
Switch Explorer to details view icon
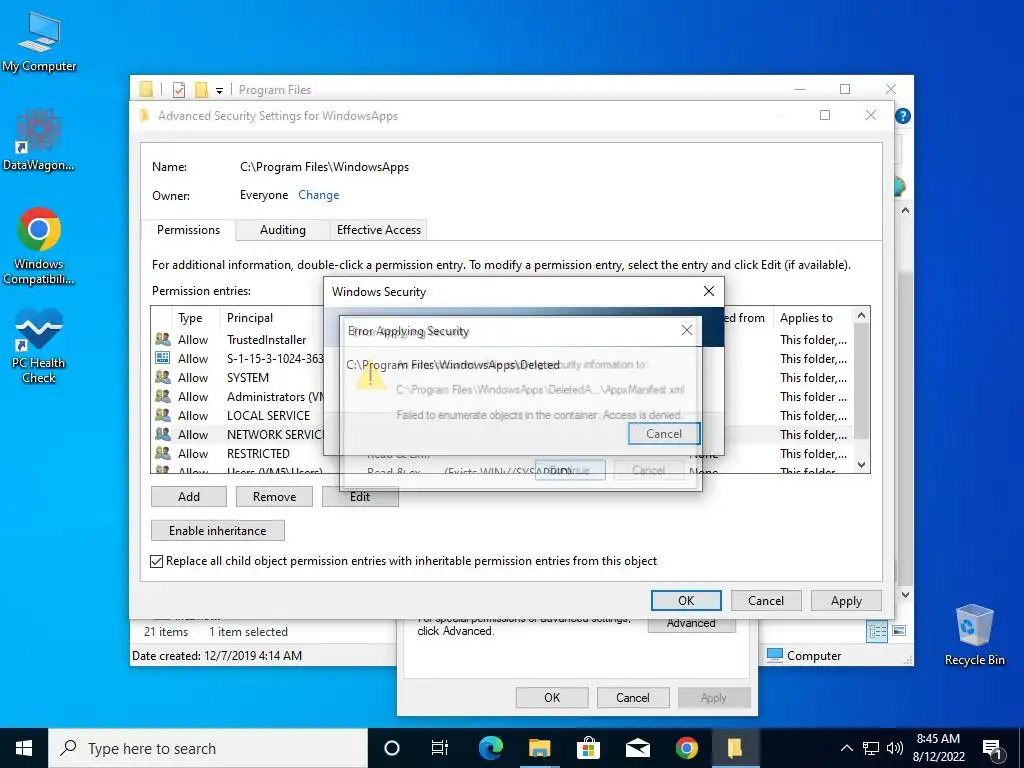(878, 631)
